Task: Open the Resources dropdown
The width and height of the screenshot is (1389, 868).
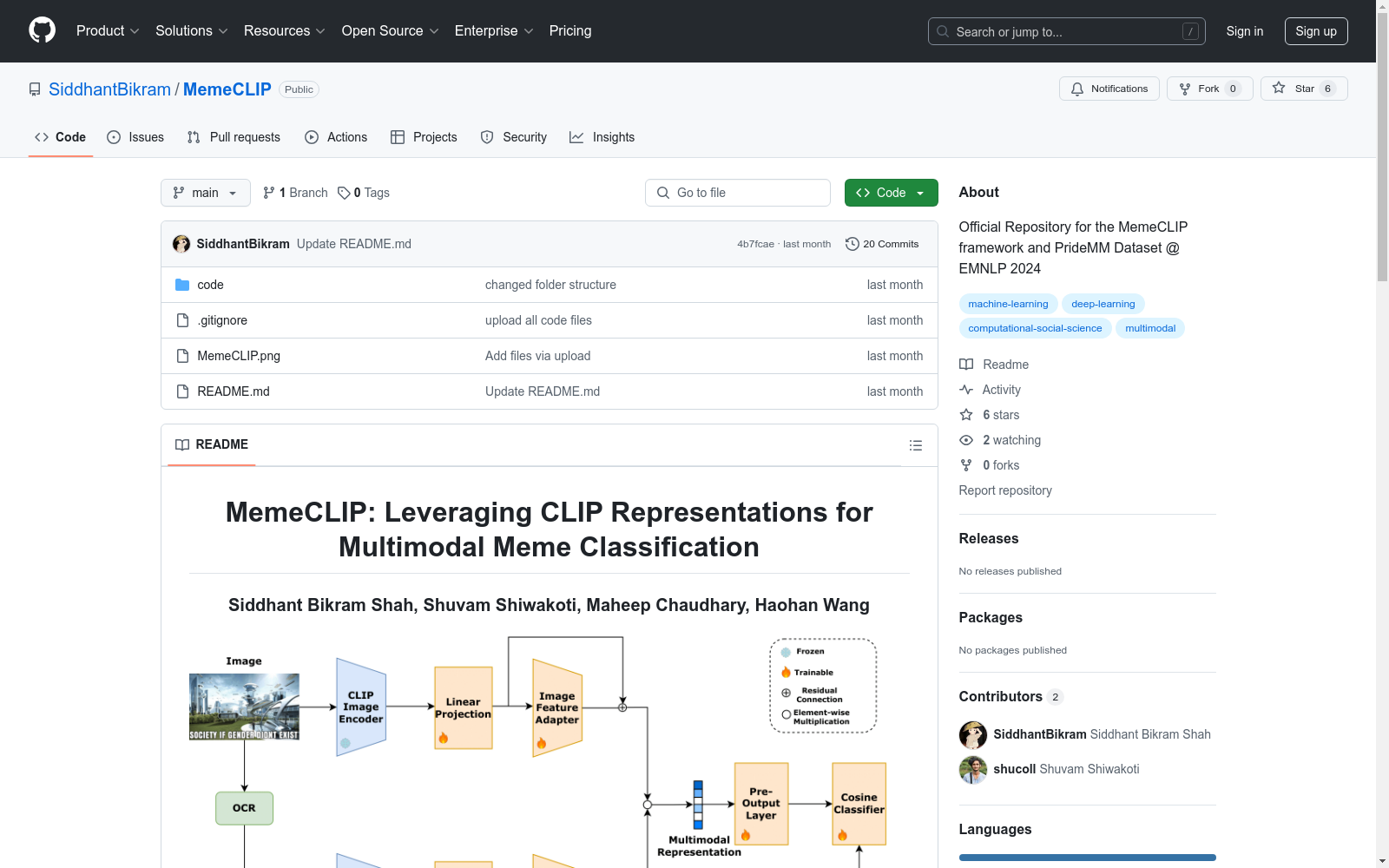Action: [285, 31]
